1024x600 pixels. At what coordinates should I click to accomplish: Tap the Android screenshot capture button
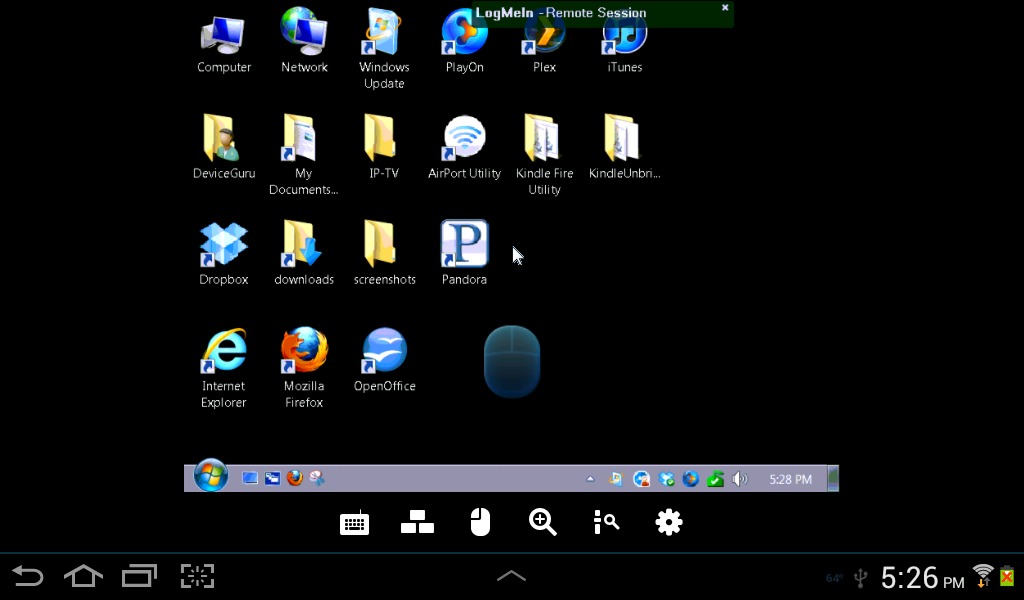[x=197, y=576]
